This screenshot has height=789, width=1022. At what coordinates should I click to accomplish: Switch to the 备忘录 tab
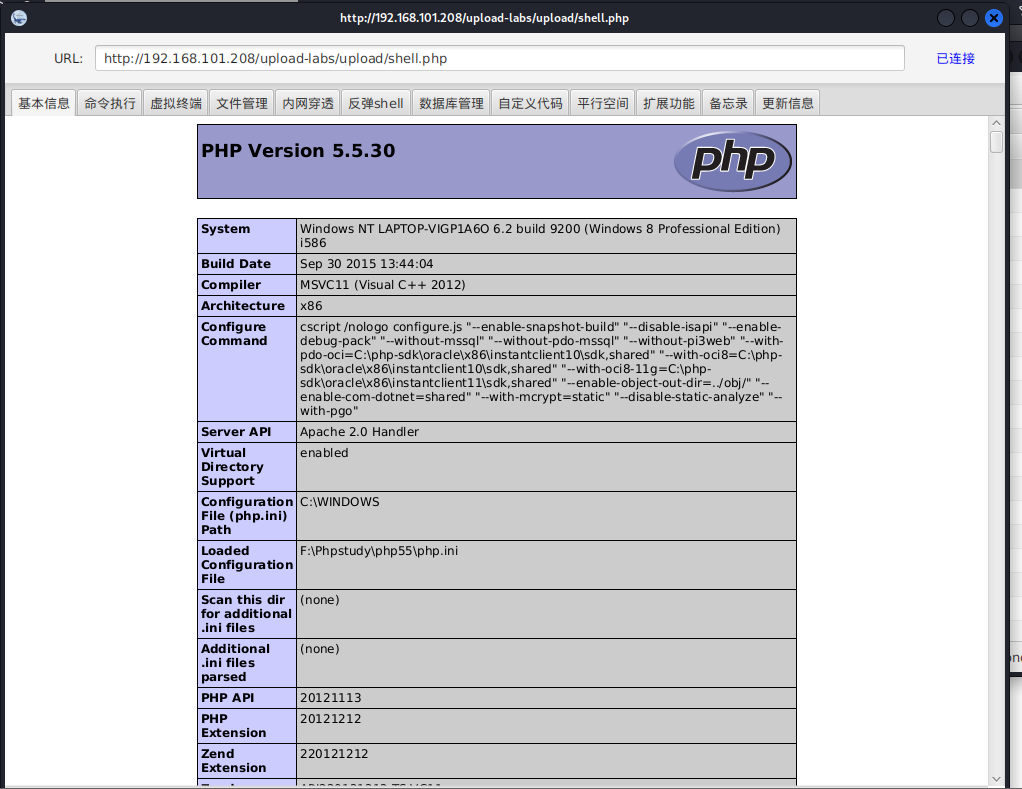pyautogui.click(x=728, y=104)
